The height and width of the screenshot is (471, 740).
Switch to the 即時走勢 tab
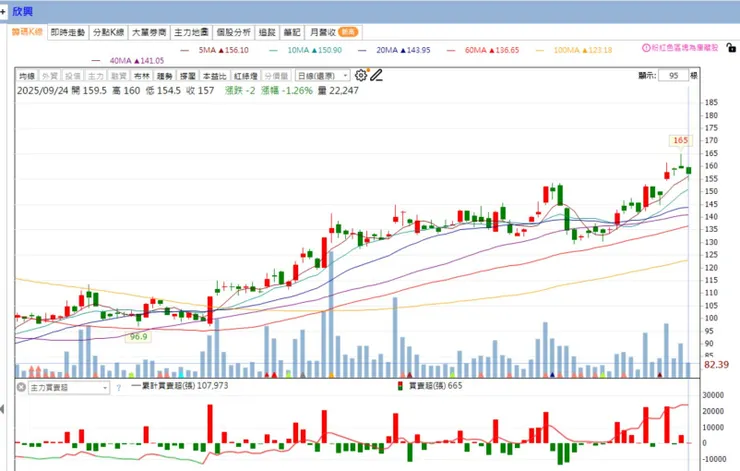(x=68, y=32)
